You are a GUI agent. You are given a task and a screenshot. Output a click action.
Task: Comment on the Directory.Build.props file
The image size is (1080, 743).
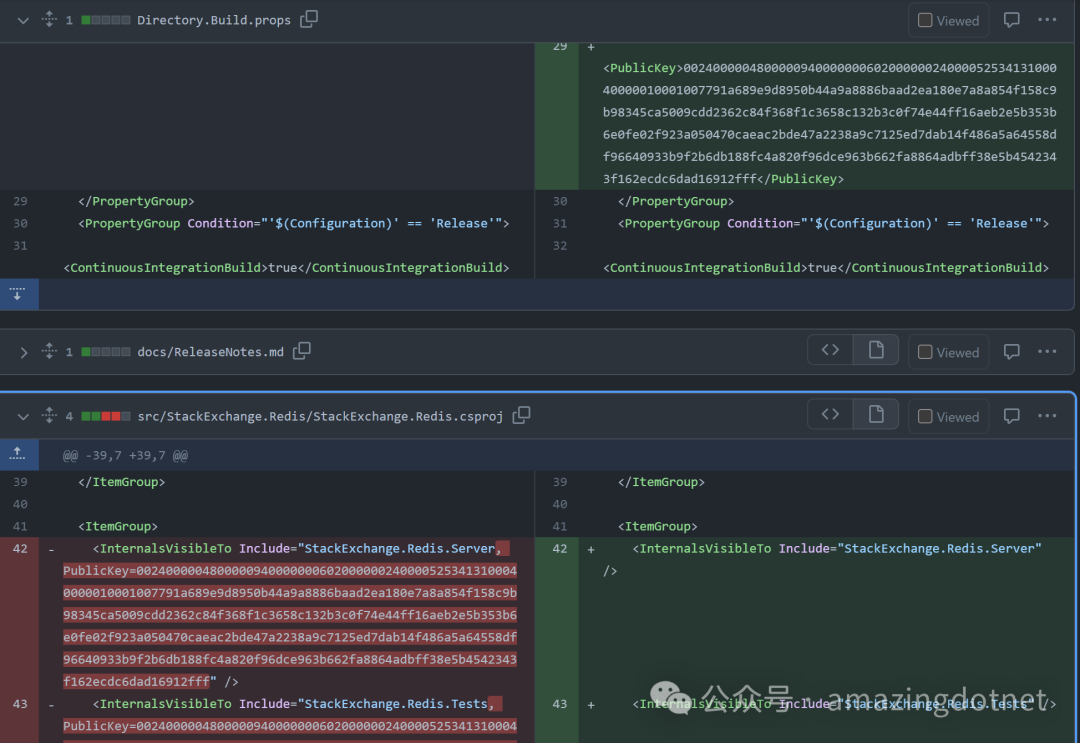tap(1011, 20)
